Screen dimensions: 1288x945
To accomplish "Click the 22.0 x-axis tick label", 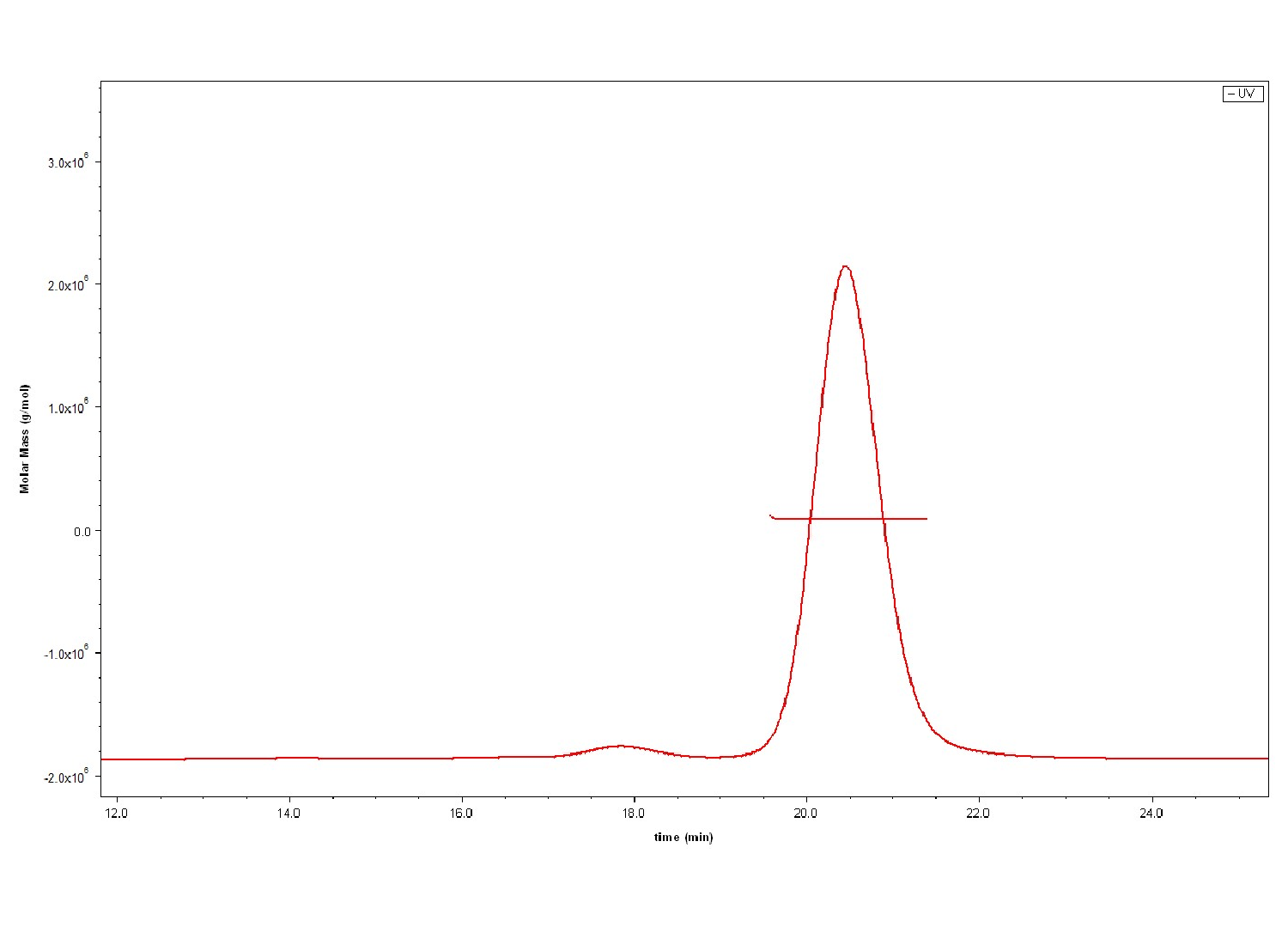I will pyautogui.click(x=978, y=814).
